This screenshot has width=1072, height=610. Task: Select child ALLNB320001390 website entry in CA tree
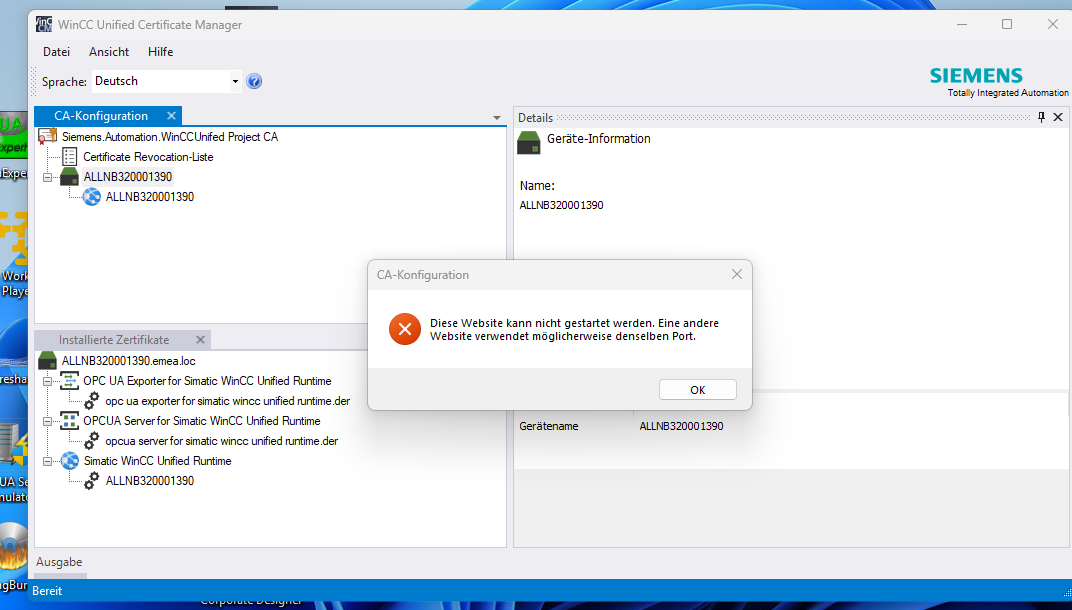(150, 197)
